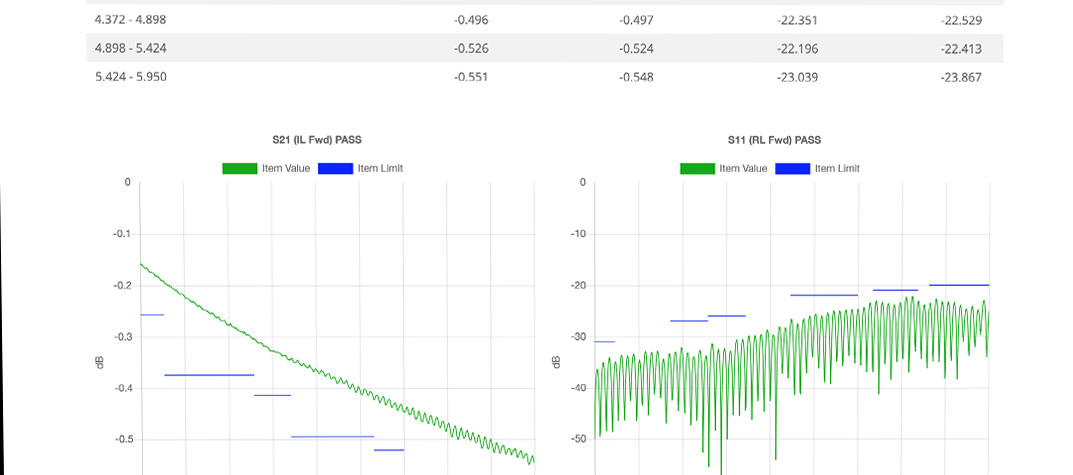This screenshot has width=1073, height=475.
Task: Click the -0.526 table cell
Action: (x=470, y=48)
